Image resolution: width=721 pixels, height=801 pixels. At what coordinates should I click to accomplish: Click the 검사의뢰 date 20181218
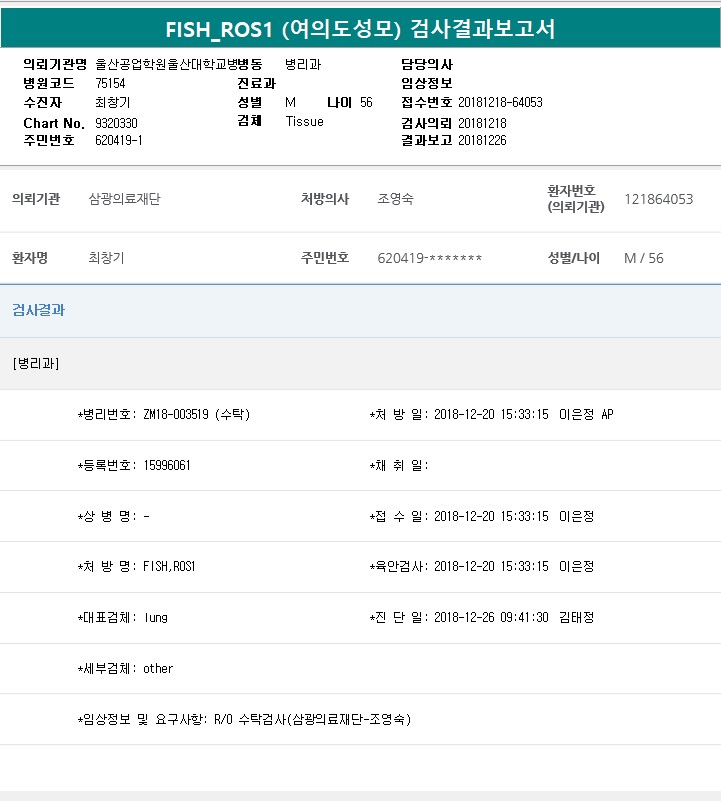pyautogui.click(x=482, y=122)
